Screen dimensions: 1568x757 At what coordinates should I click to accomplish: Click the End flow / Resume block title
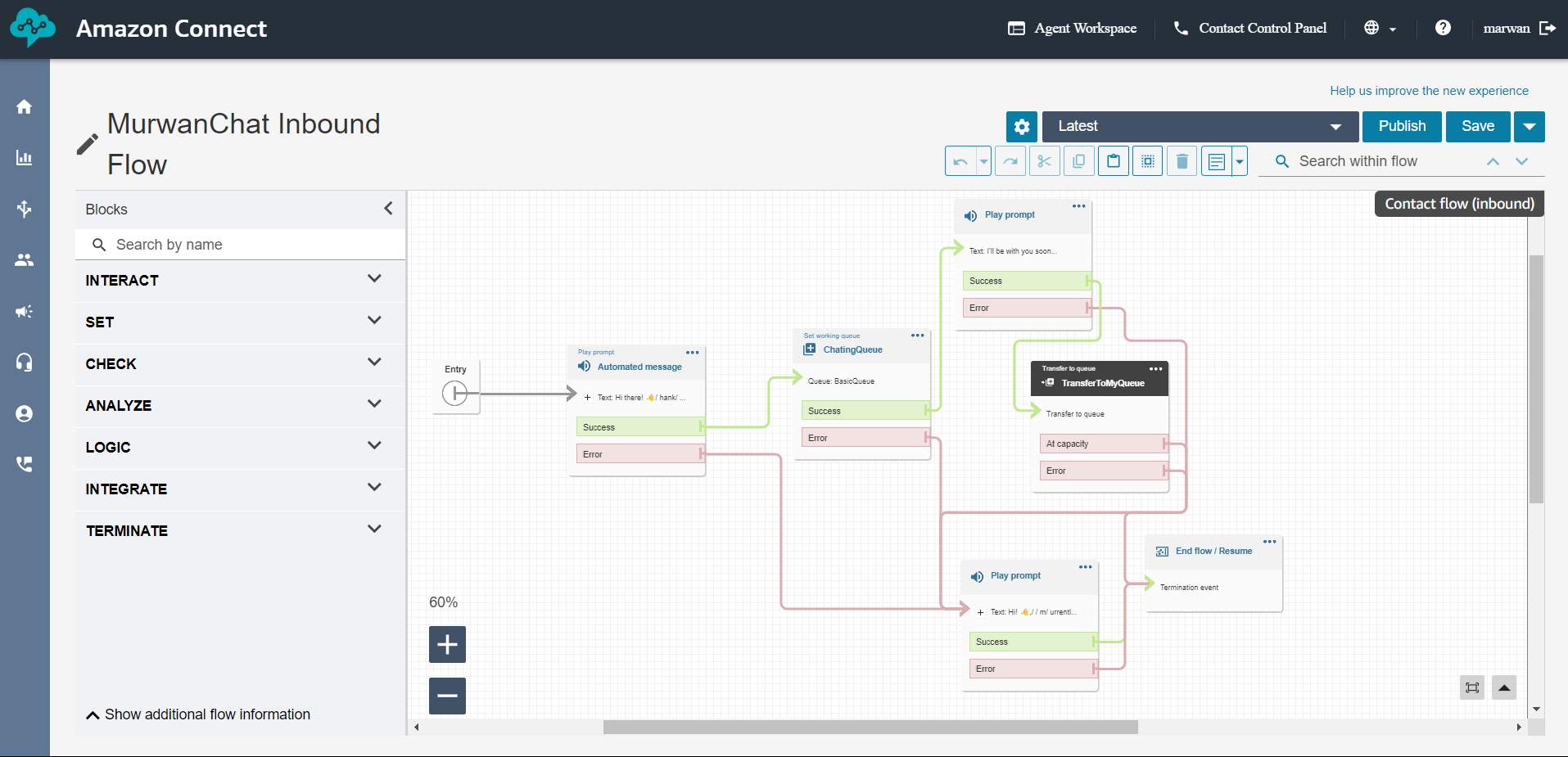pos(1213,551)
